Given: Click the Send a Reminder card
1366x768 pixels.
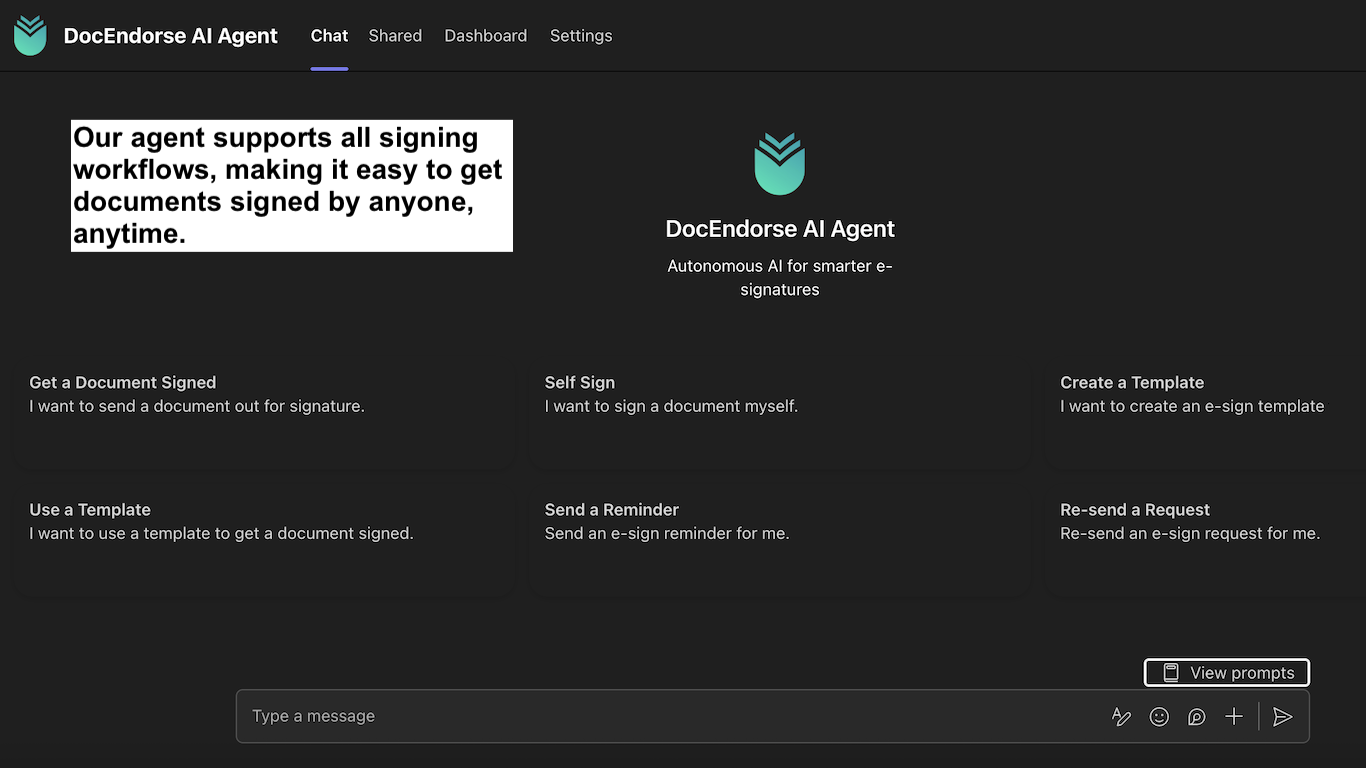Looking at the screenshot, I should [x=780, y=540].
